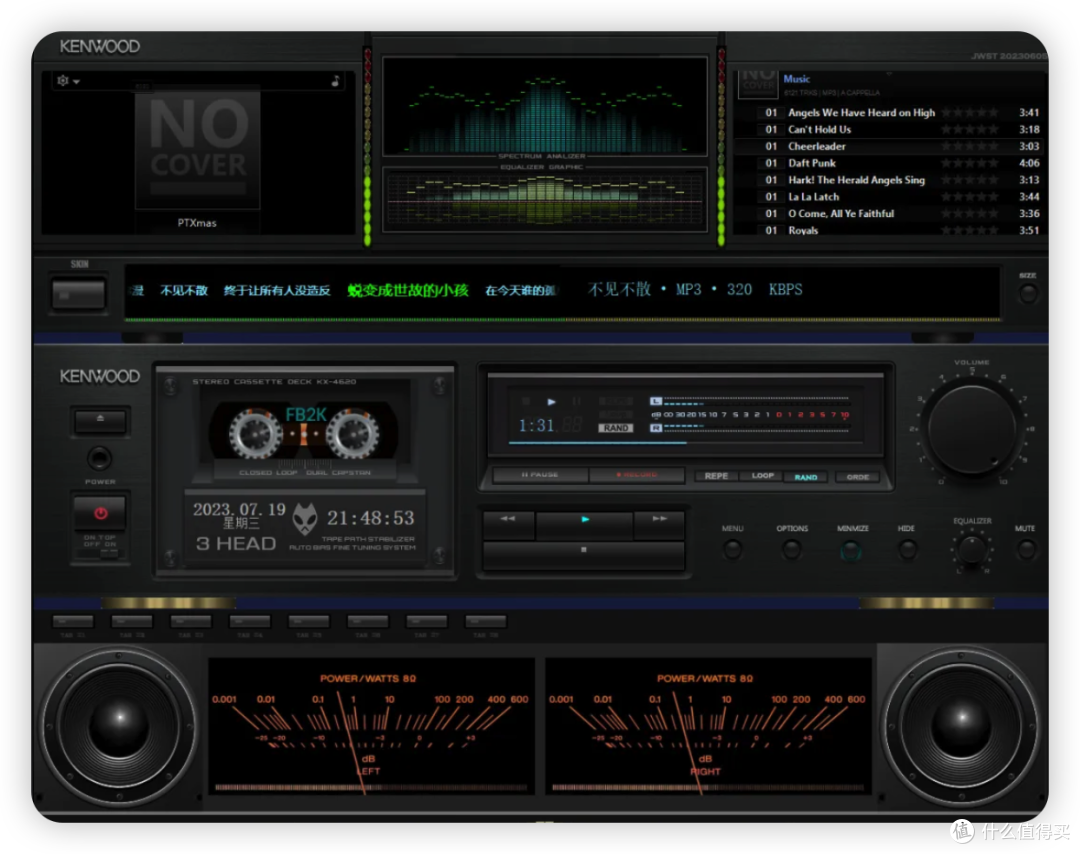
Task: Switch to TAB 08 preset button
Action: (486, 622)
